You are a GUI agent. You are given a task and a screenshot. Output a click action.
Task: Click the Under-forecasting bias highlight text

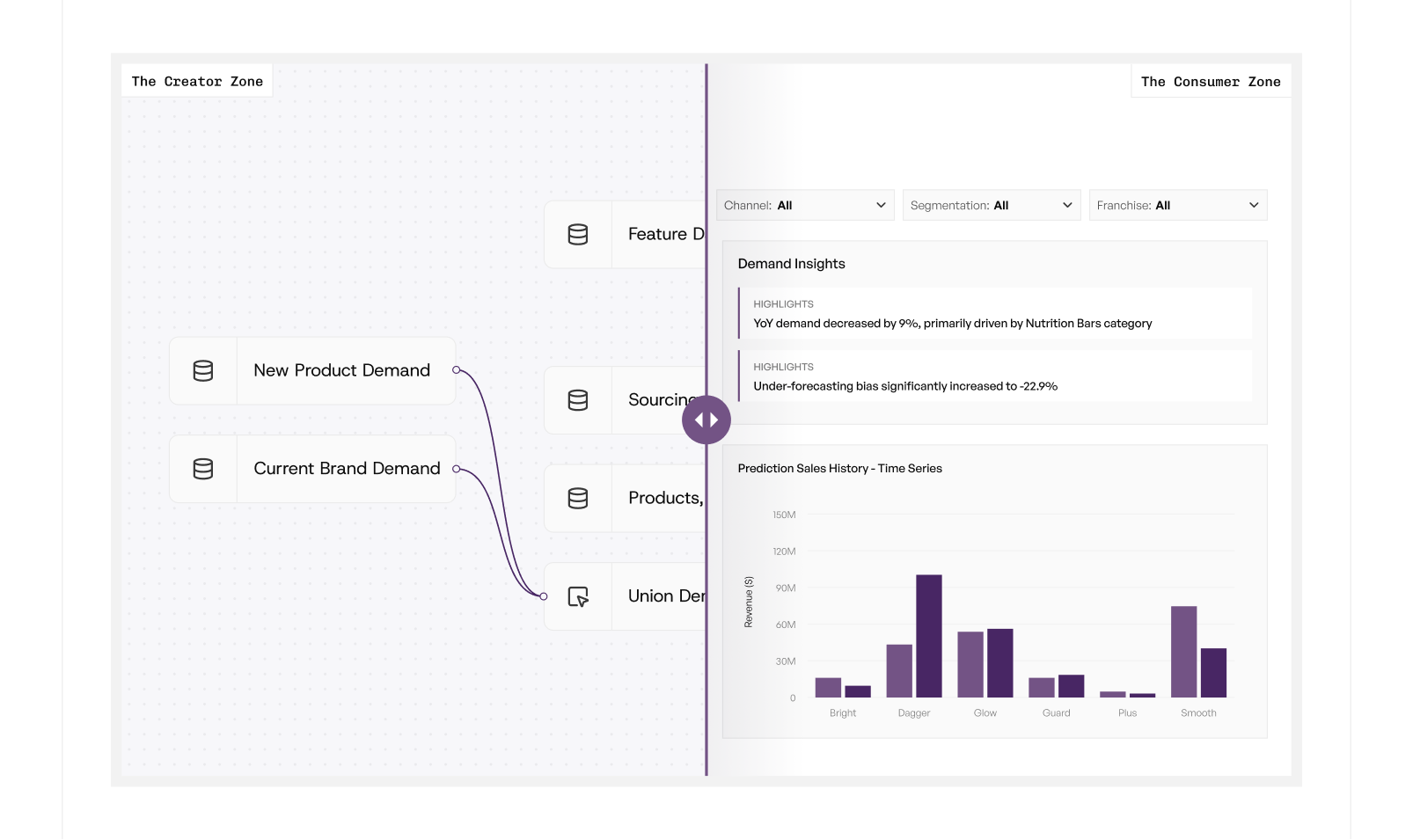pyautogui.click(x=905, y=386)
